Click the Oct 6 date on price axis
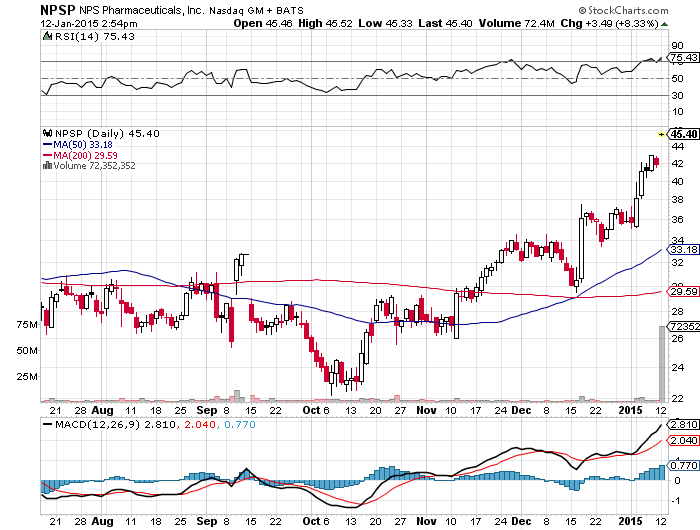 point(316,410)
